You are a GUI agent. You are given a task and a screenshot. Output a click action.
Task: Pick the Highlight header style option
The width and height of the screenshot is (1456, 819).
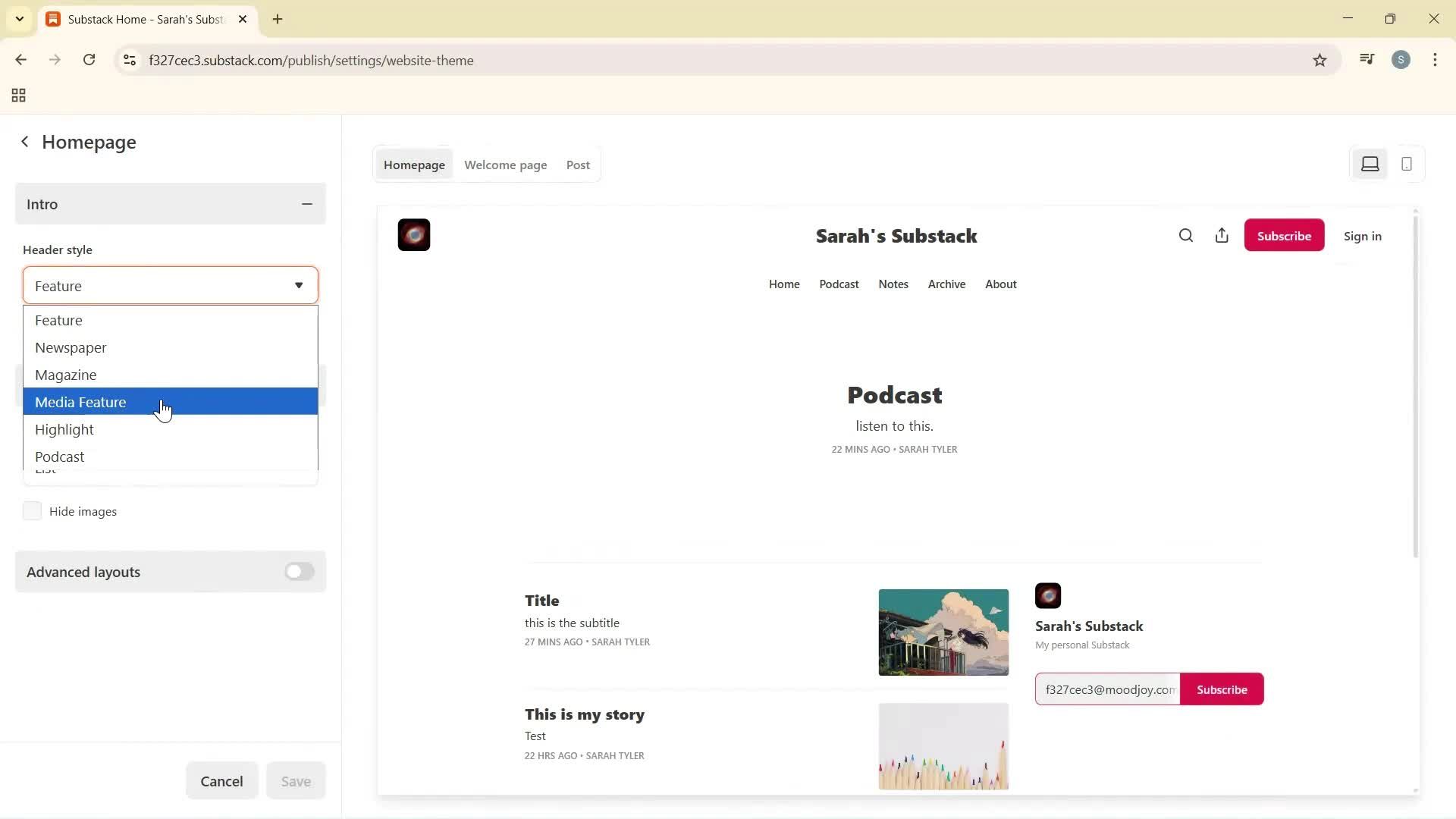tap(64, 429)
